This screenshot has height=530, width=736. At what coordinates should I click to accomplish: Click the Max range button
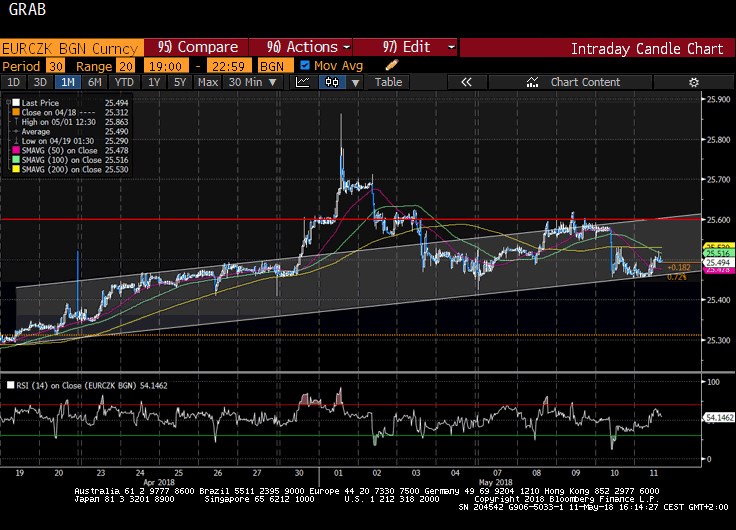[x=208, y=82]
